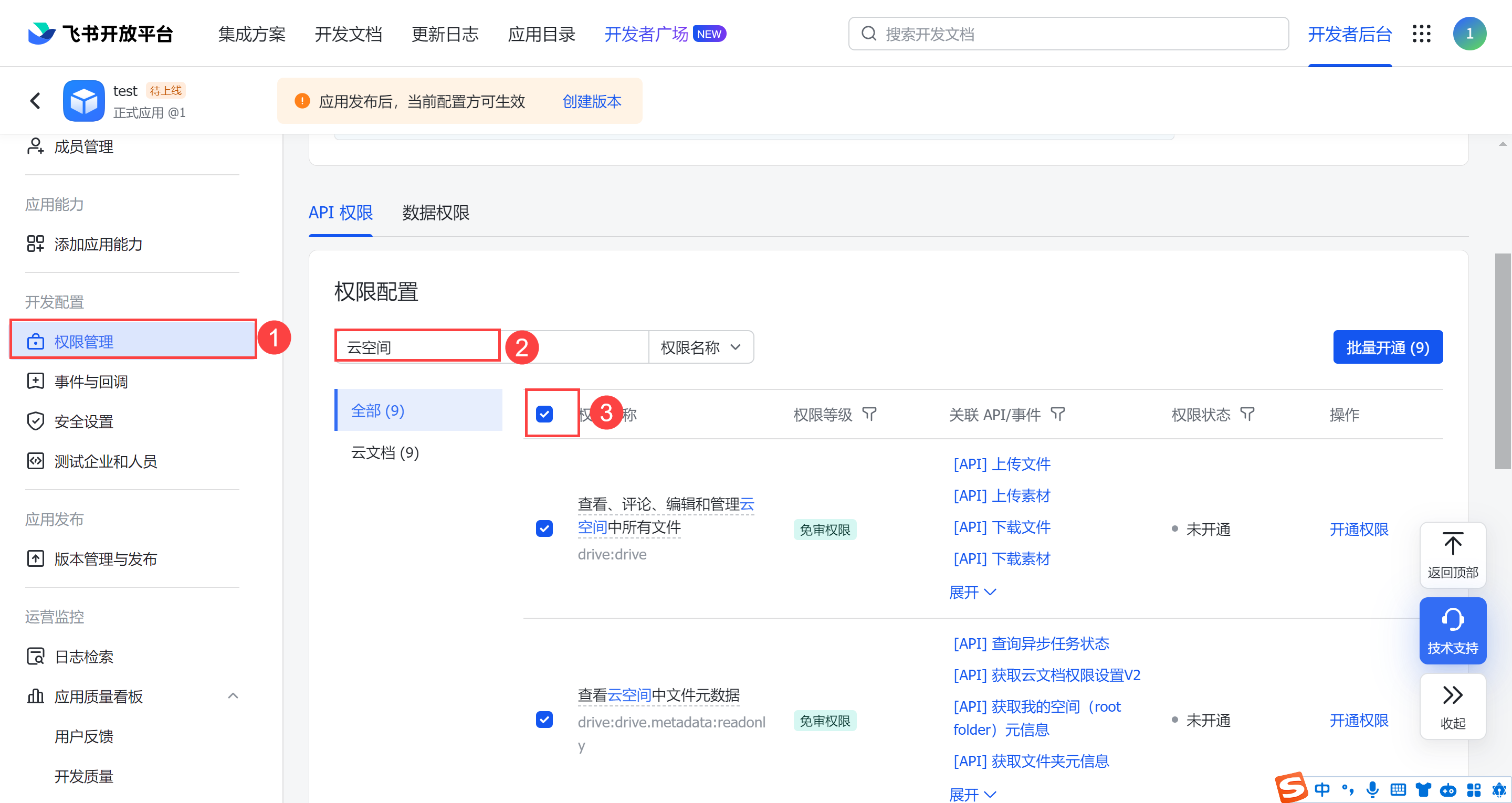The width and height of the screenshot is (1512, 803).
Task: Collapse the 应用质量看板 section
Action: pyautogui.click(x=233, y=695)
